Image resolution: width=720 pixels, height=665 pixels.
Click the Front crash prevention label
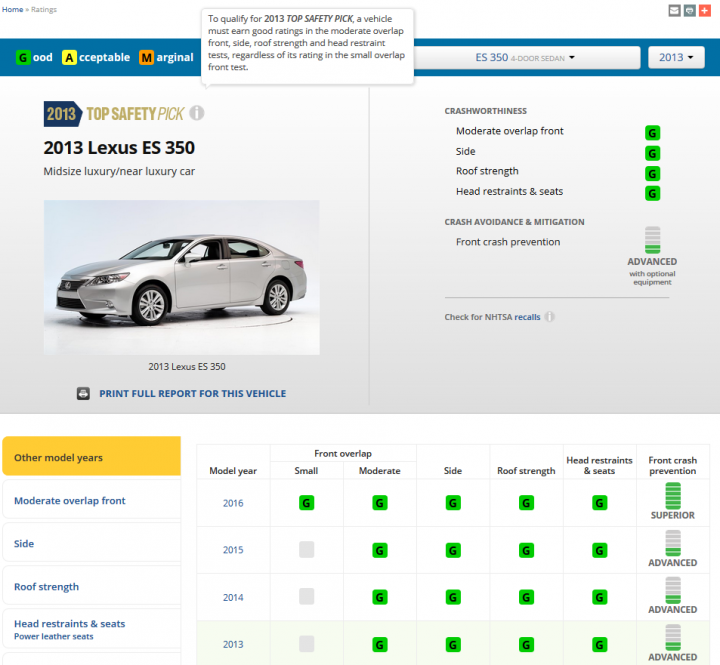pos(508,242)
